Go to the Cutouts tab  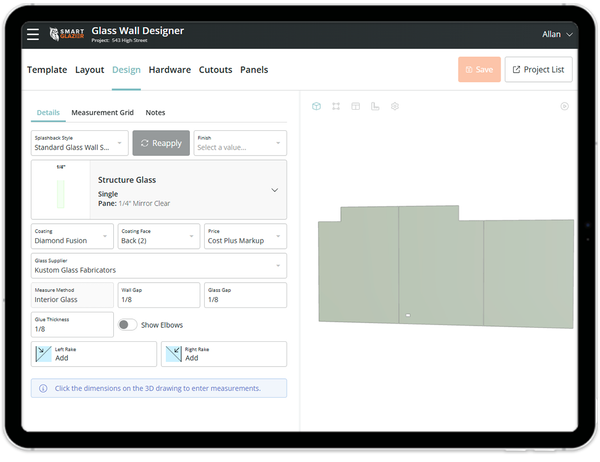pos(215,70)
